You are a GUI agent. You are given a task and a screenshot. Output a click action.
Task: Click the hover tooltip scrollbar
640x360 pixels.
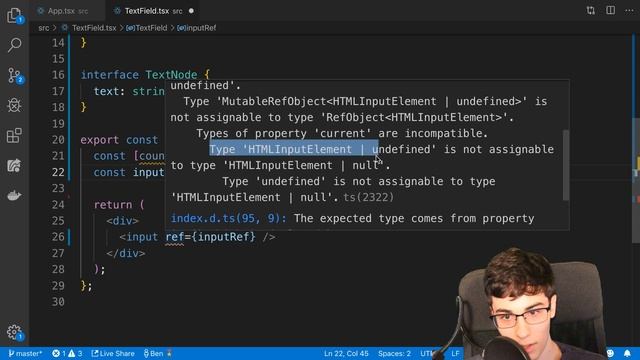(566, 165)
